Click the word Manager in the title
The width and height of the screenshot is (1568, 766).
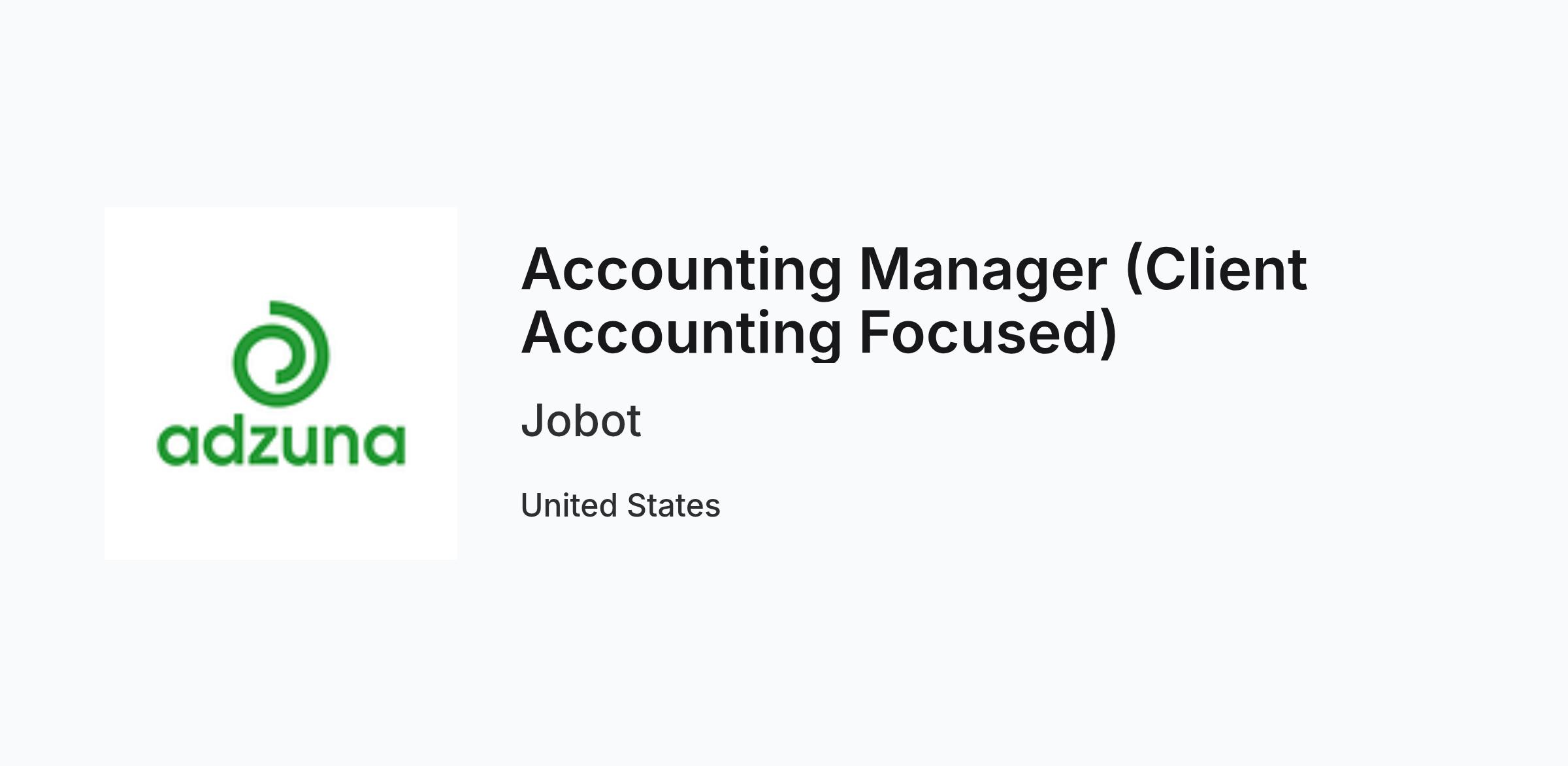click(x=983, y=270)
